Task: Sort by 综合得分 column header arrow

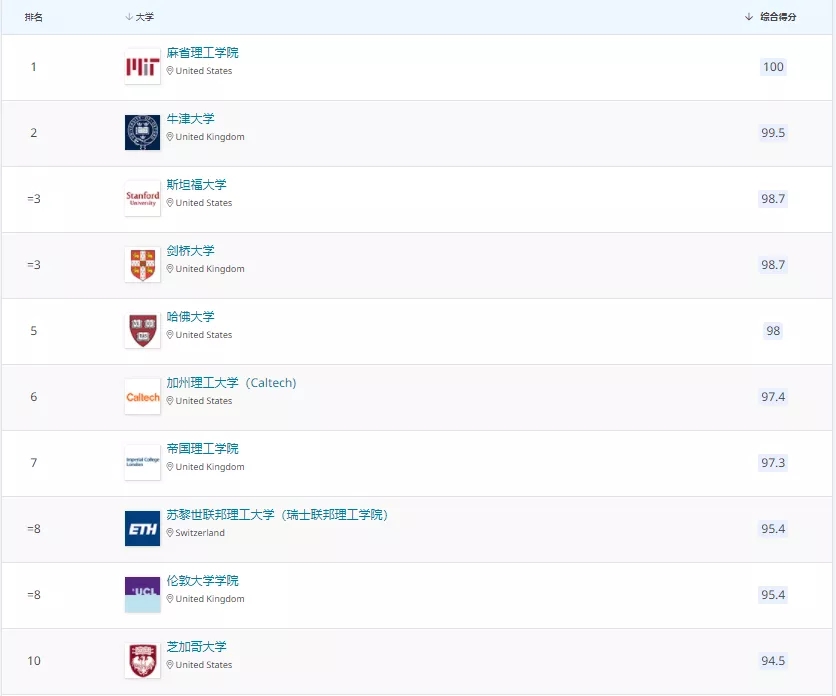Action: click(x=749, y=17)
